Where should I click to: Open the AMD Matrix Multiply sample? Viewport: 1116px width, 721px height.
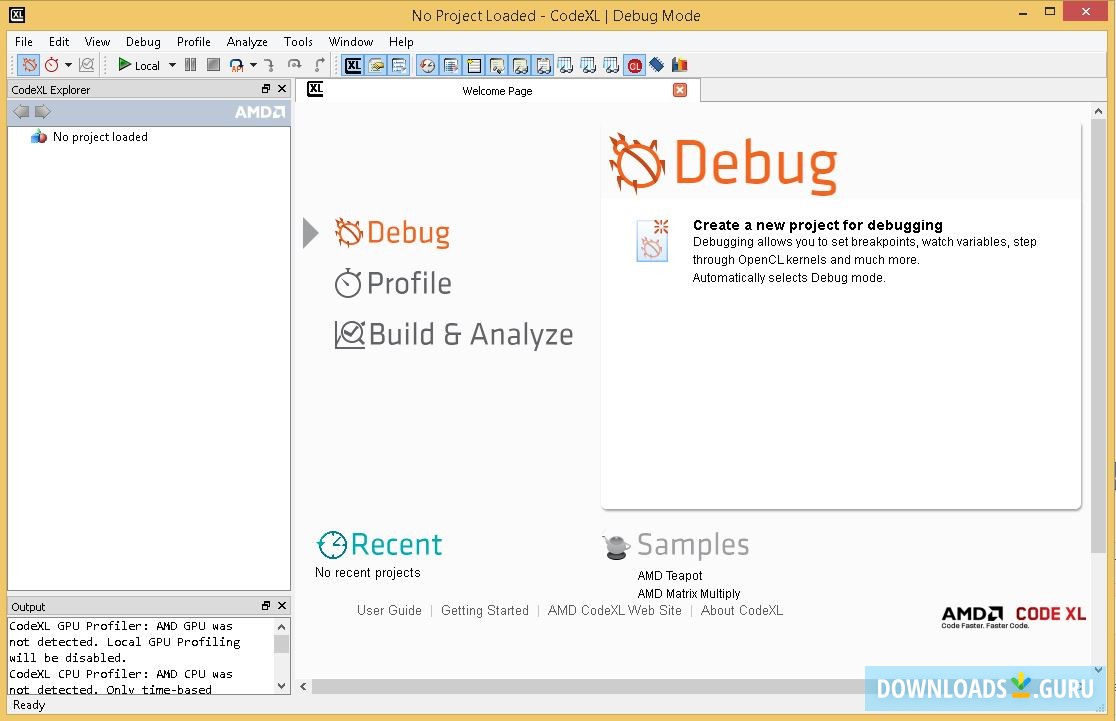click(689, 594)
